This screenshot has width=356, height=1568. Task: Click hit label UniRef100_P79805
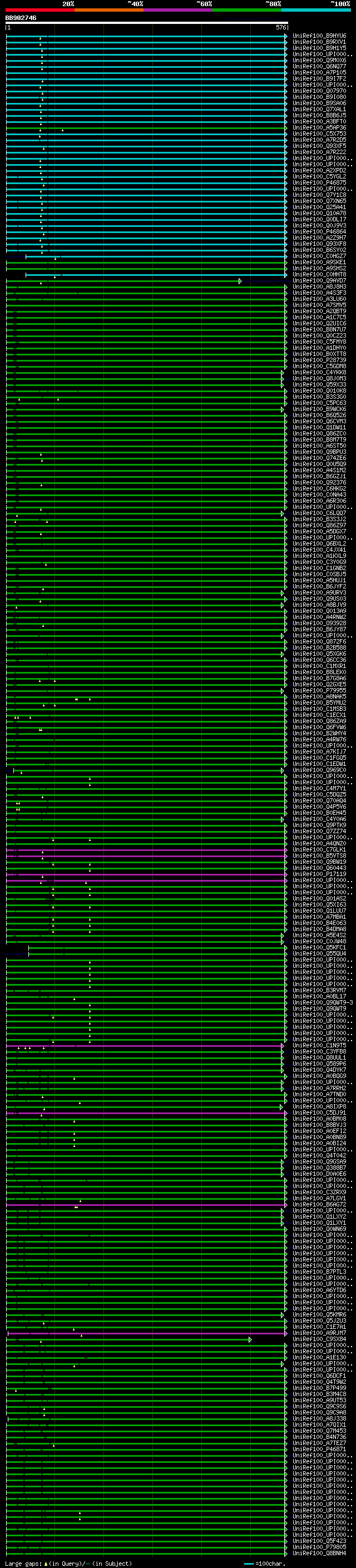tap(319, 1547)
